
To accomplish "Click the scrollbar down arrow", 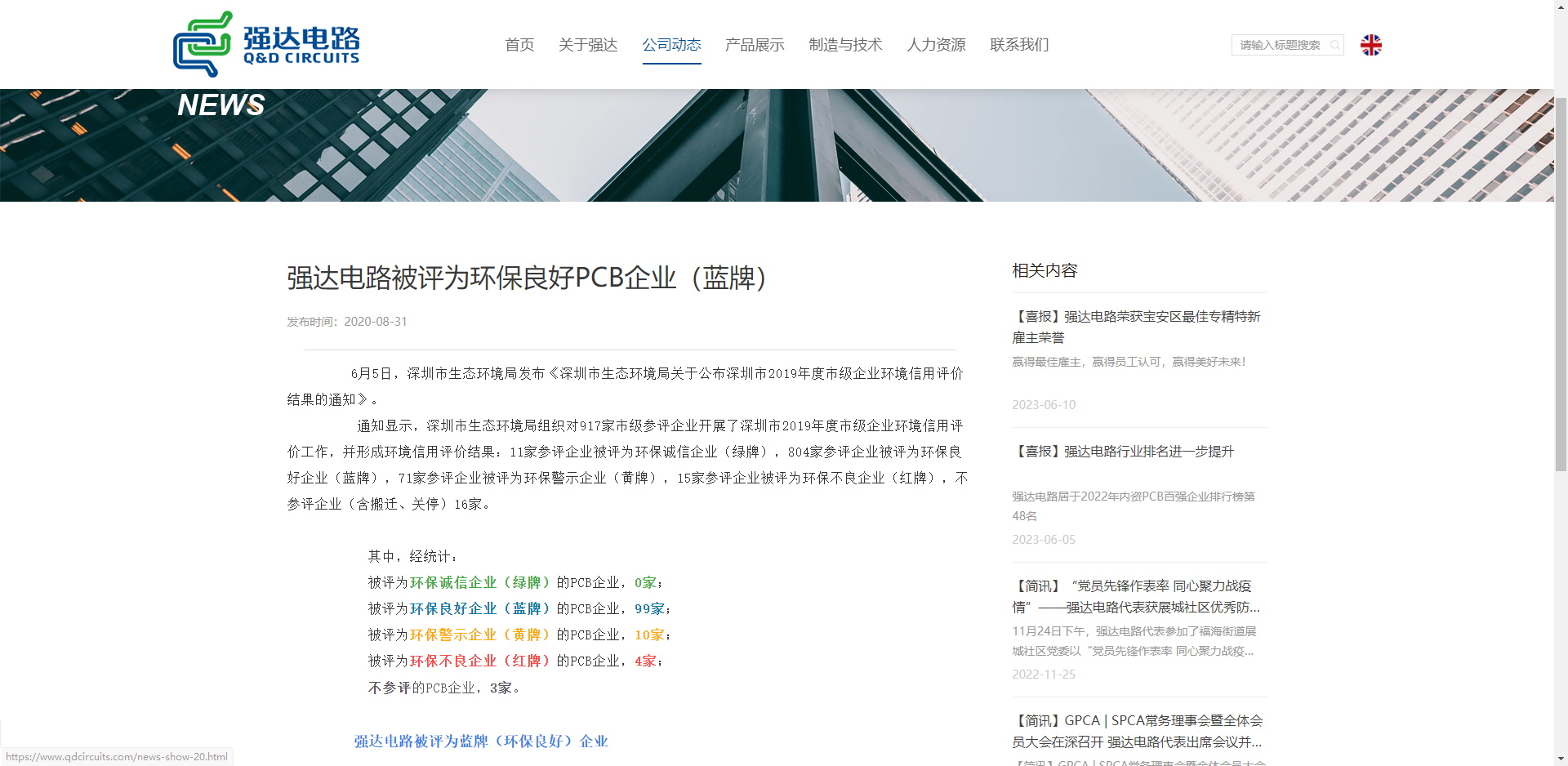I will tap(1561, 759).
